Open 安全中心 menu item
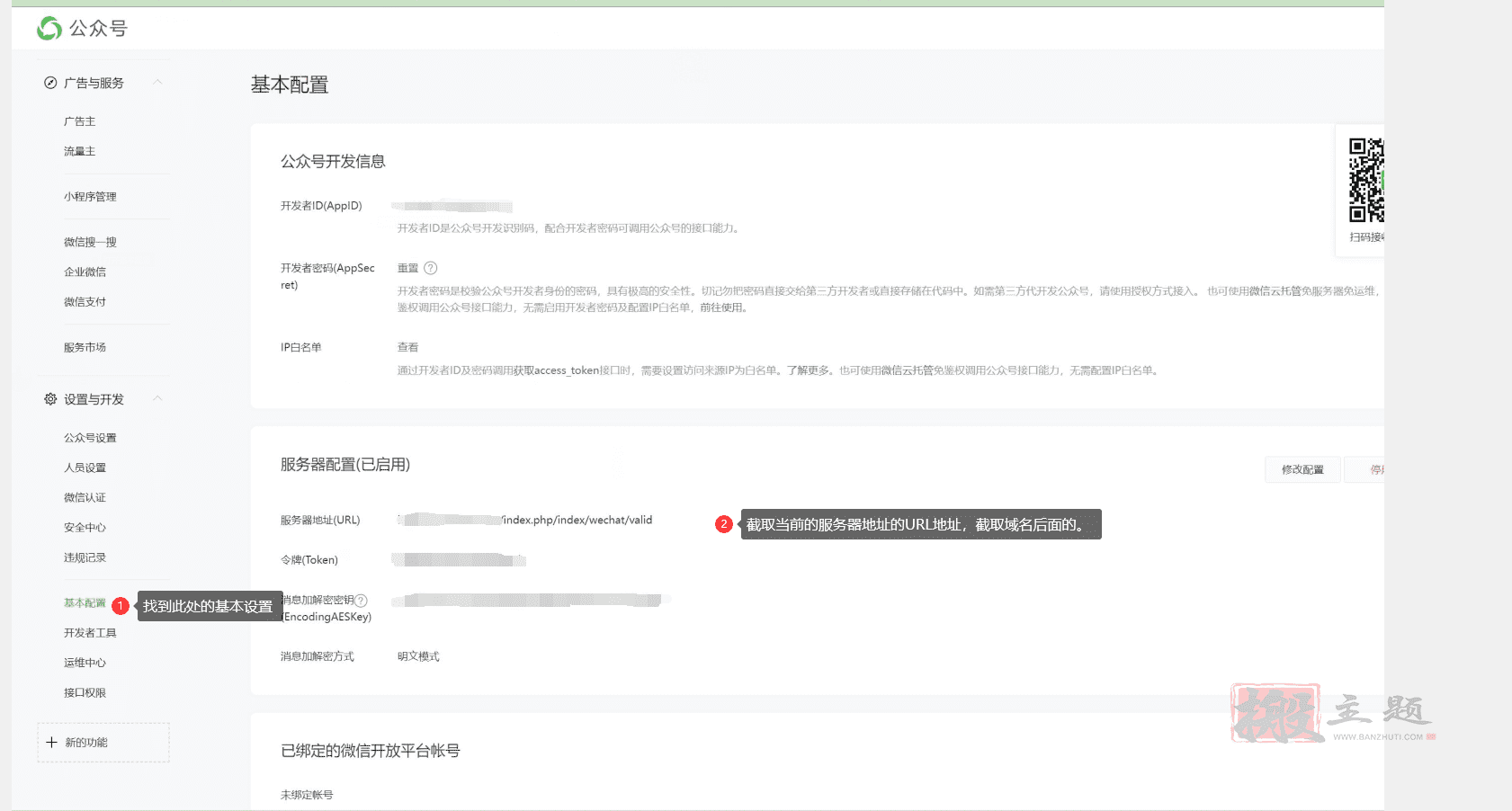This screenshot has width=1512, height=811. 85,528
